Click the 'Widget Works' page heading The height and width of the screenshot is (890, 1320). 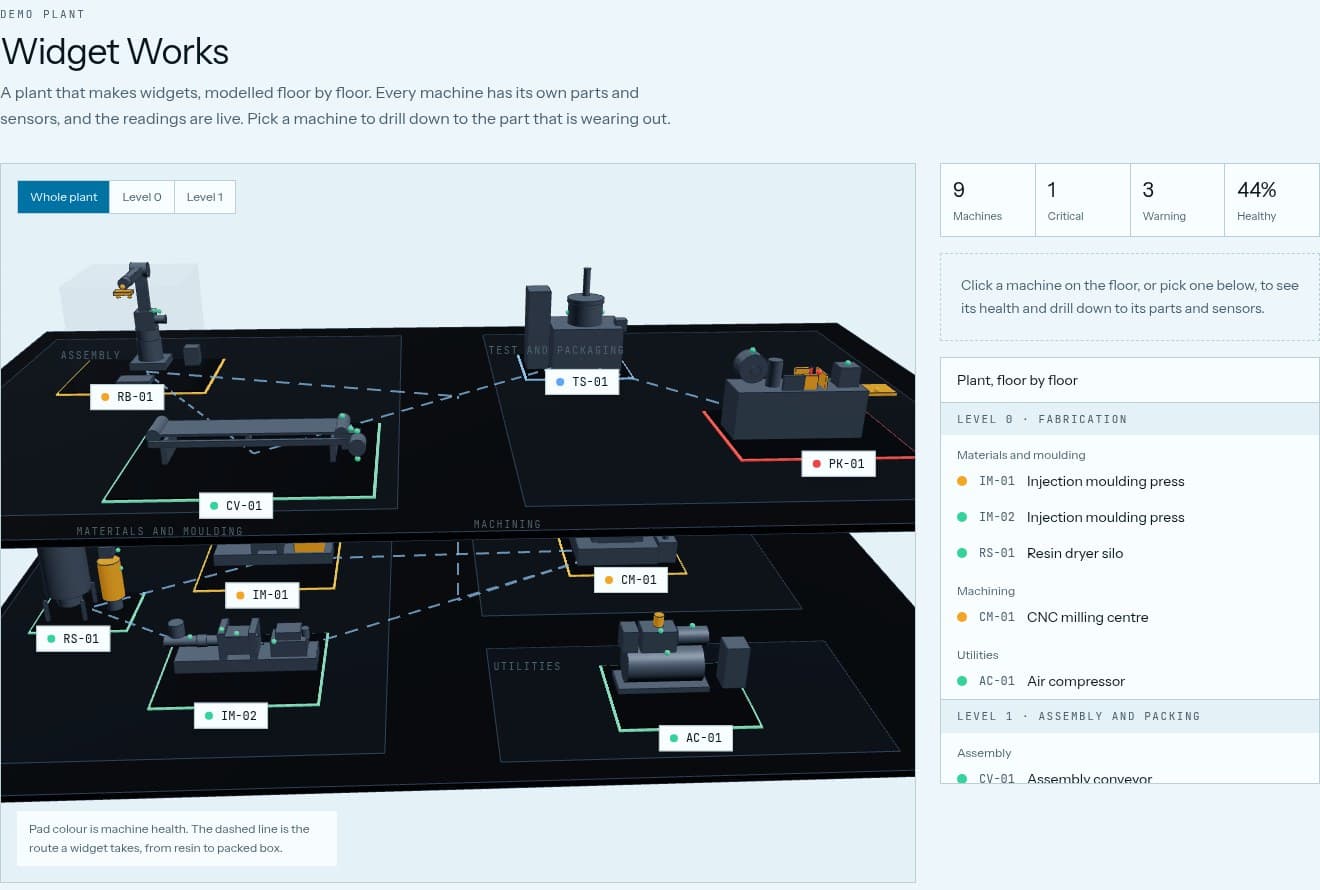[115, 51]
